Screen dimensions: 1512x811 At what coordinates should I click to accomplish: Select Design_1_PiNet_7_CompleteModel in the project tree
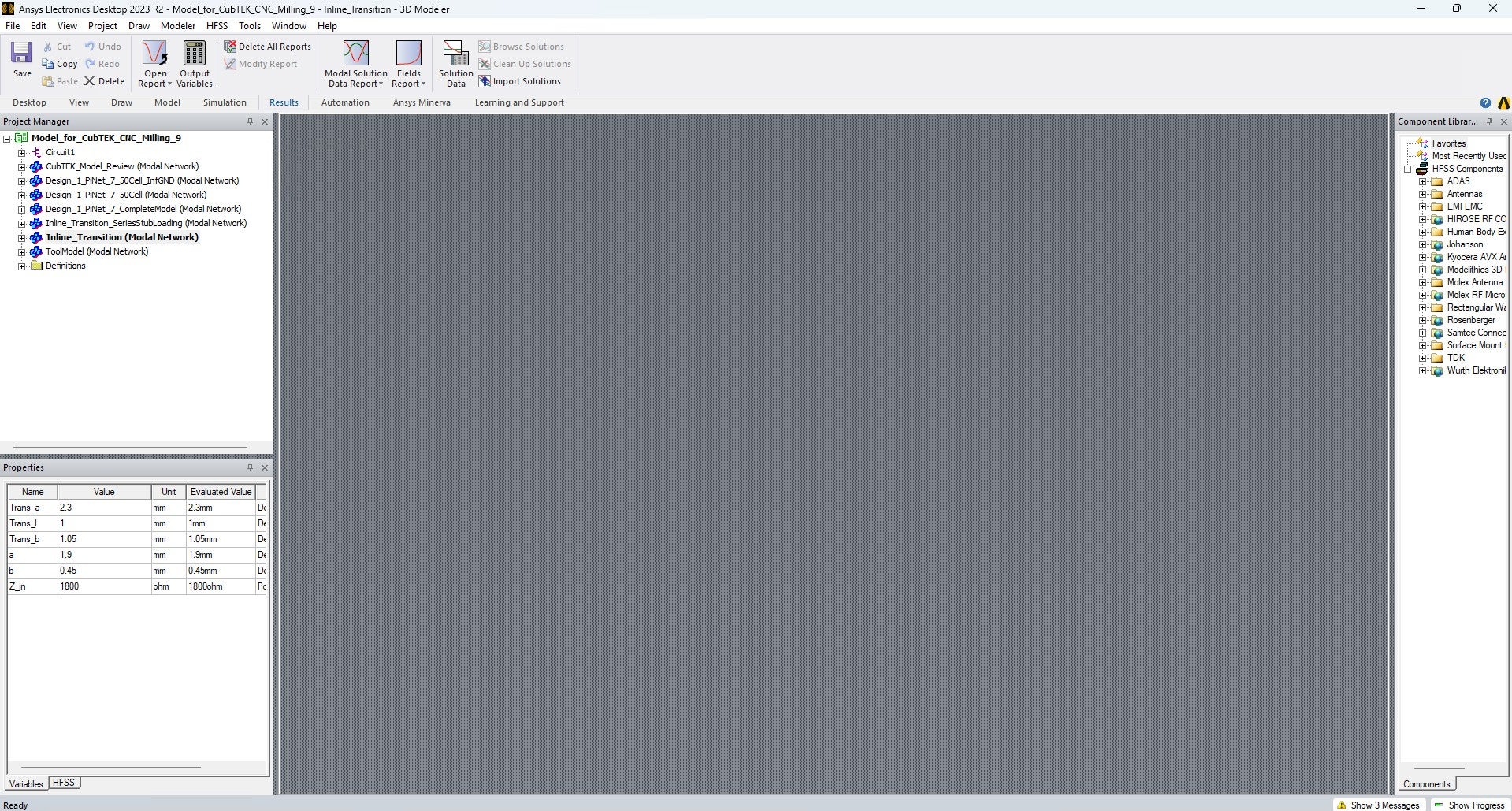[143, 209]
